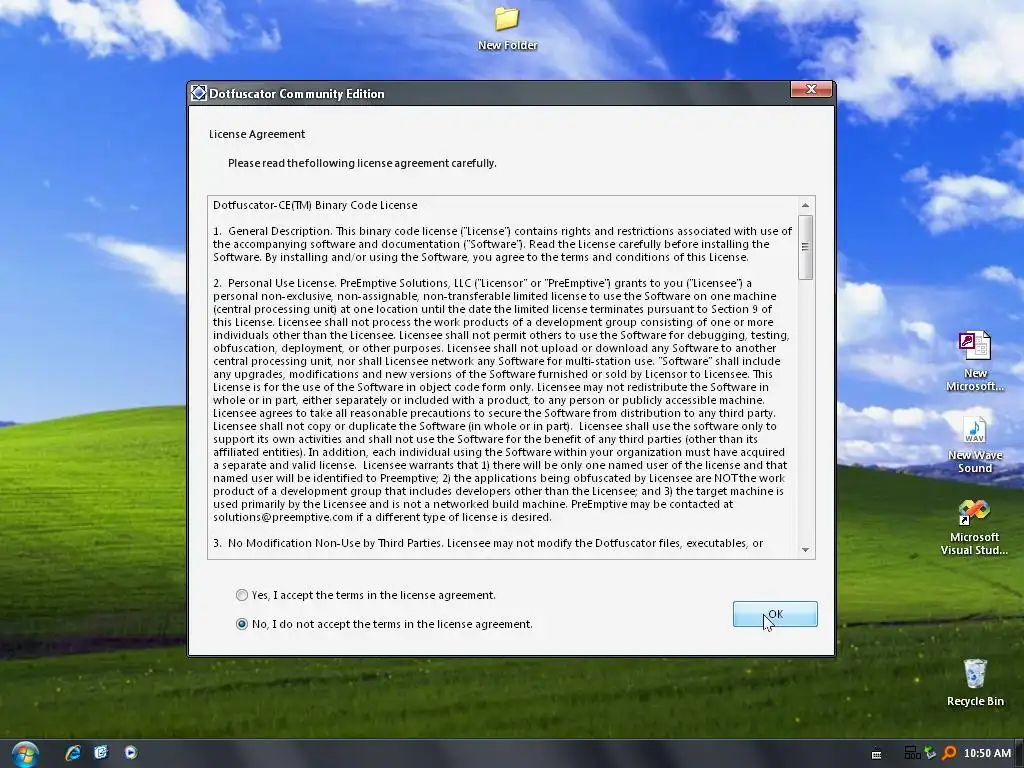Click the Show Desktop quick launch icon
1024x768 pixels.
(x=101, y=752)
